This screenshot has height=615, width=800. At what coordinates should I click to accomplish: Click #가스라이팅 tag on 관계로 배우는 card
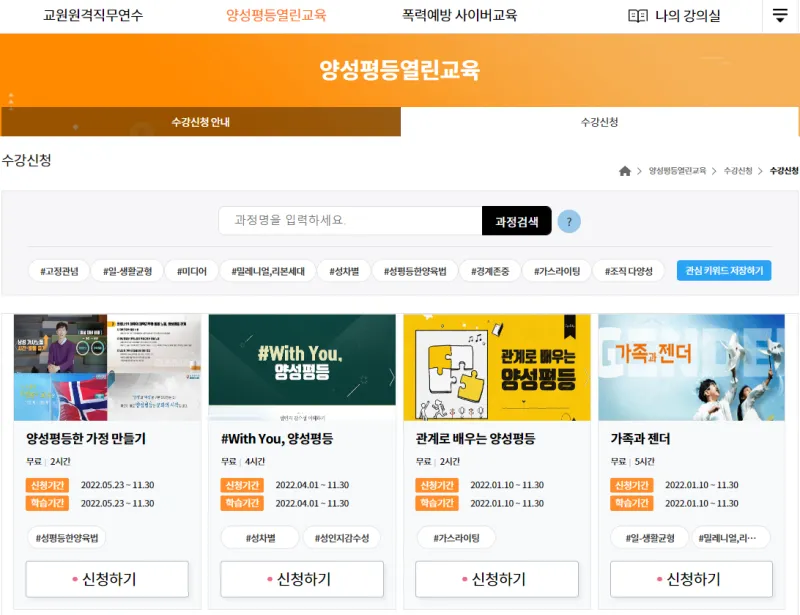[x=456, y=537]
